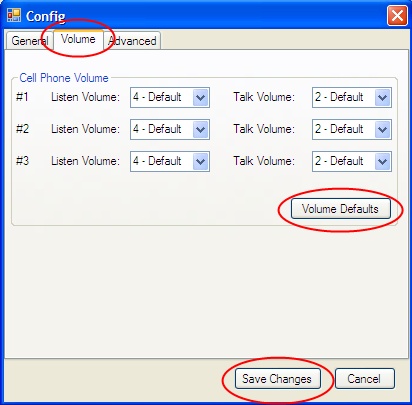Image resolution: width=412 pixels, height=405 pixels.
Task: Click #3 Talk Volume value field
Action: point(352,161)
